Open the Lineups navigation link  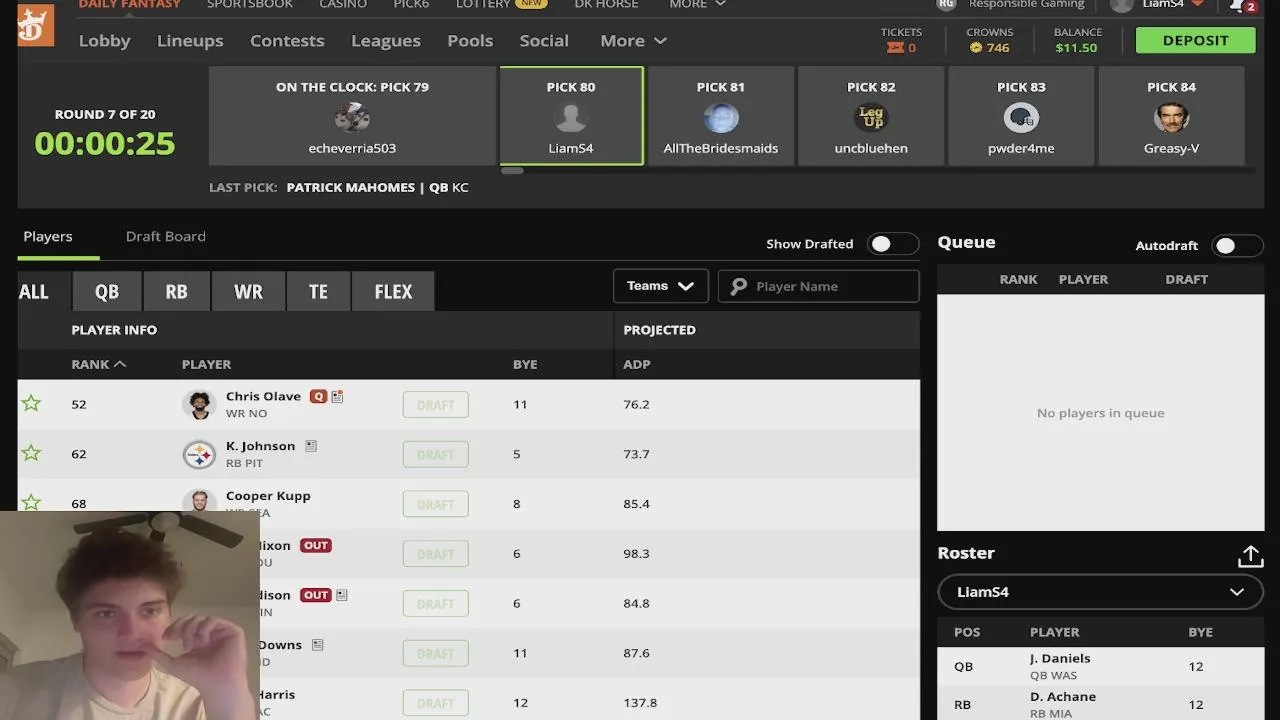point(190,41)
